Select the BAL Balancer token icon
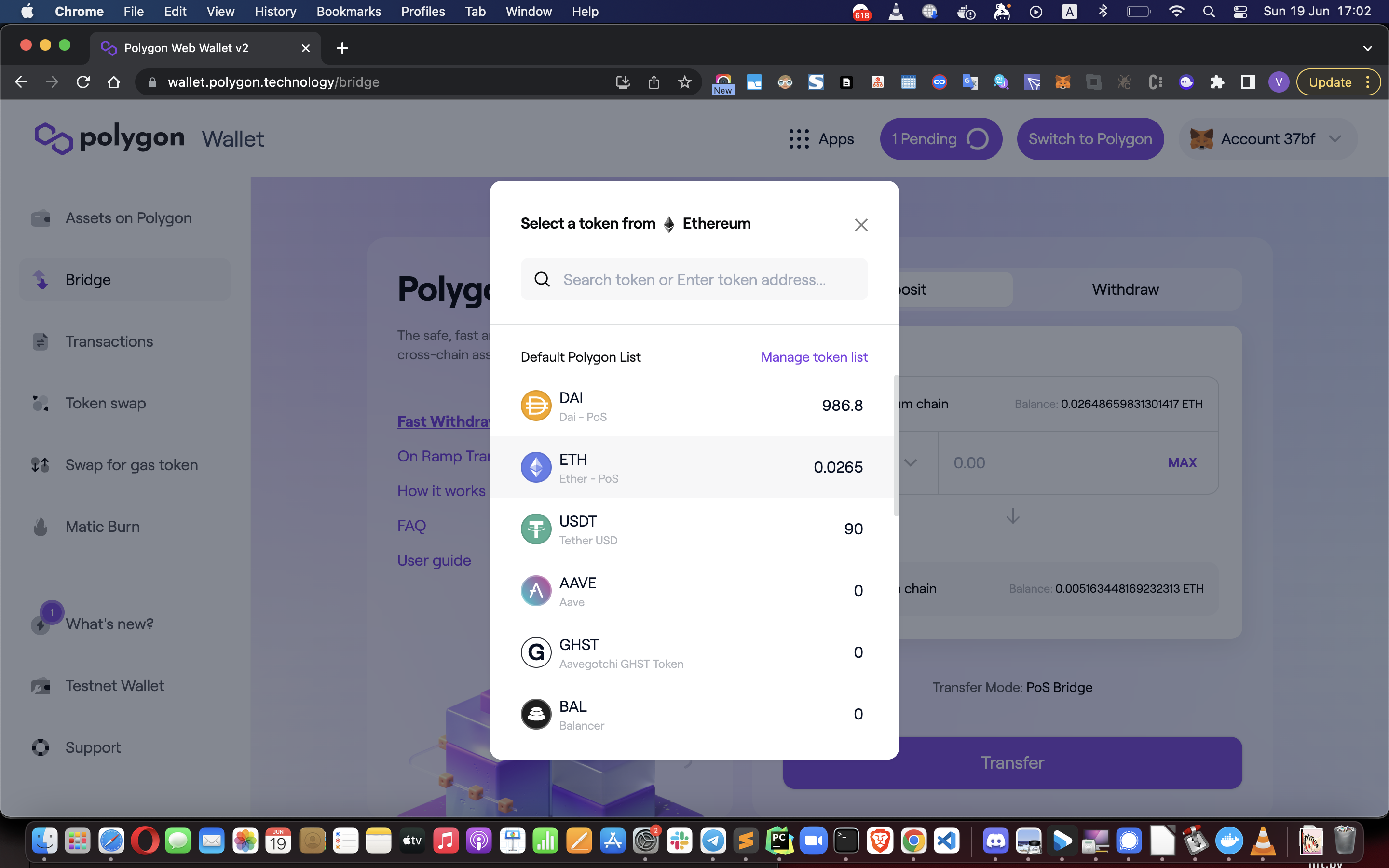1389x868 pixels. 535,714
